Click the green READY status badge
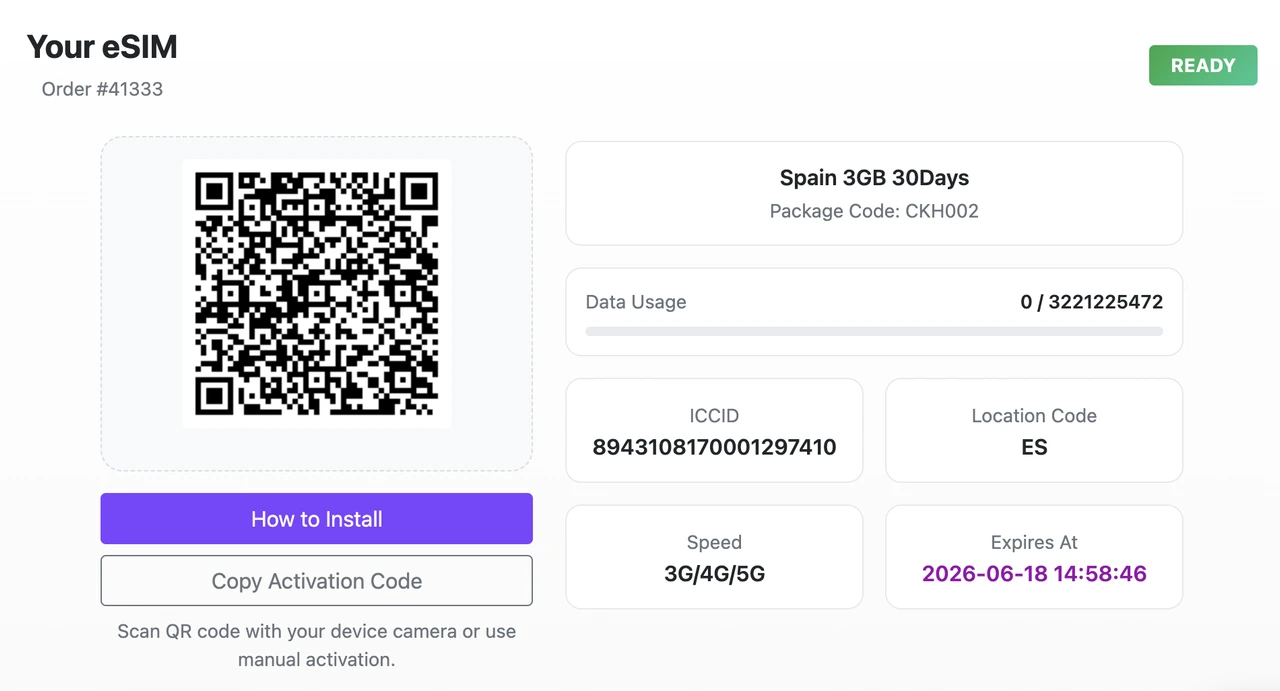This screenshot has width=1280, height=691. 1203,64
